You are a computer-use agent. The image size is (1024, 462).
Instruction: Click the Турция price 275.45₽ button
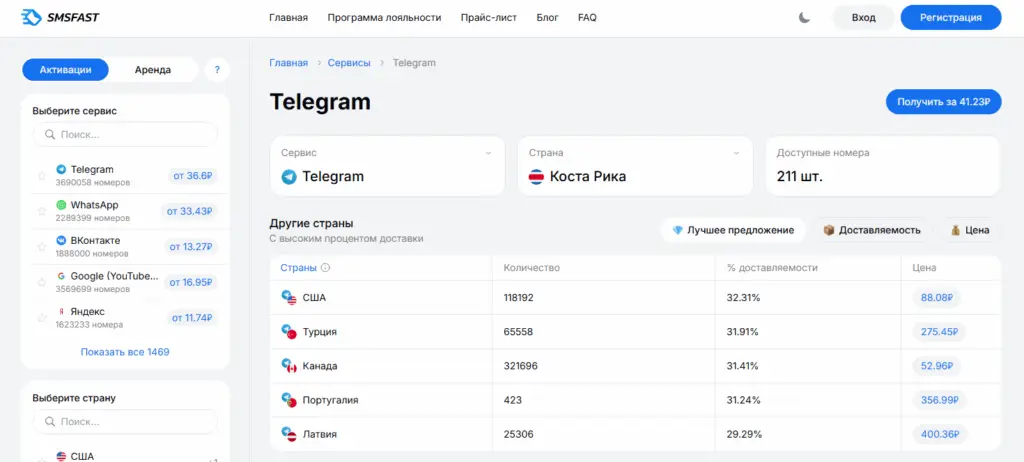tap(939, 331)
